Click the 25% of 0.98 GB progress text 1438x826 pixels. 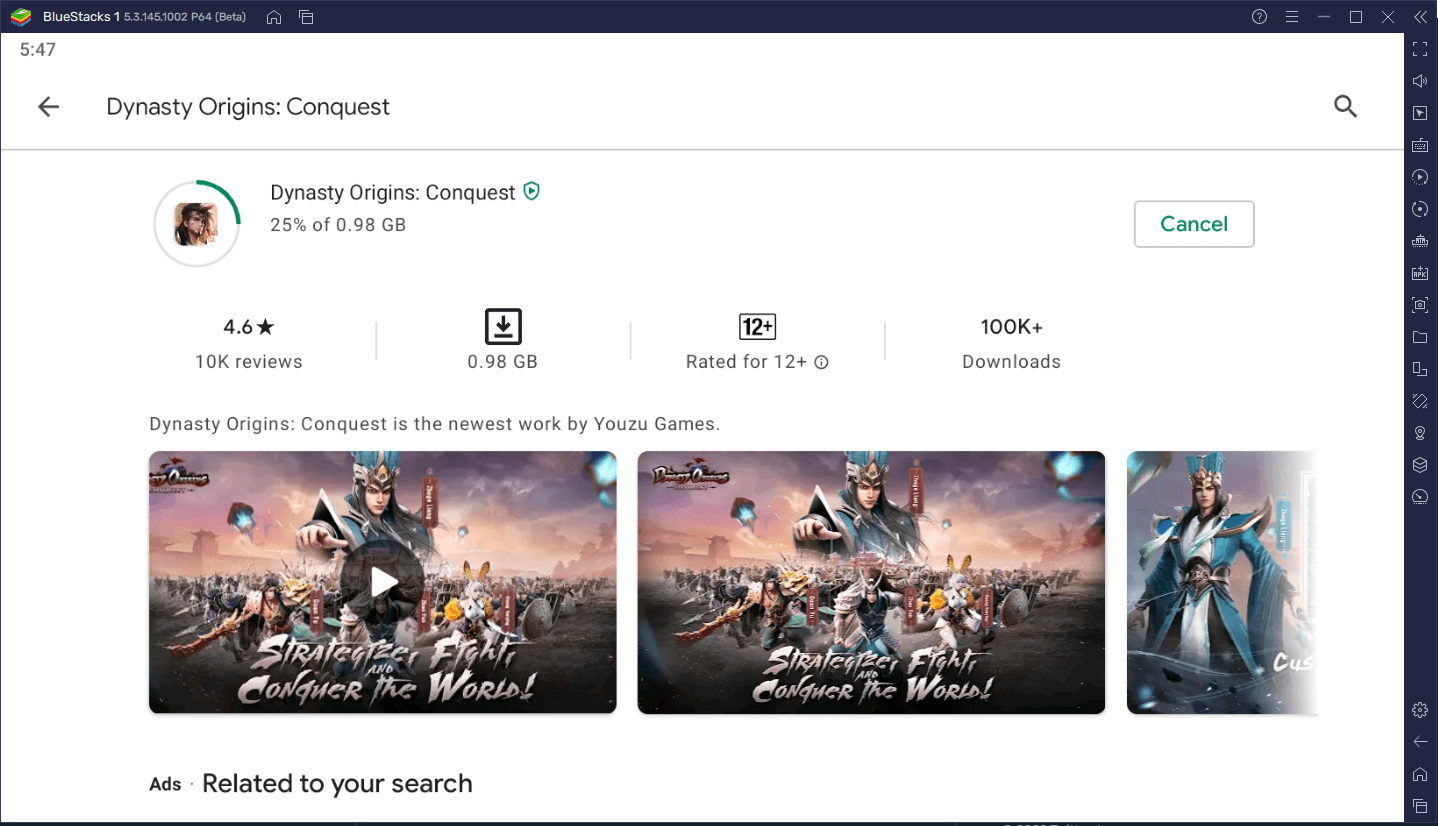point(338,225)
